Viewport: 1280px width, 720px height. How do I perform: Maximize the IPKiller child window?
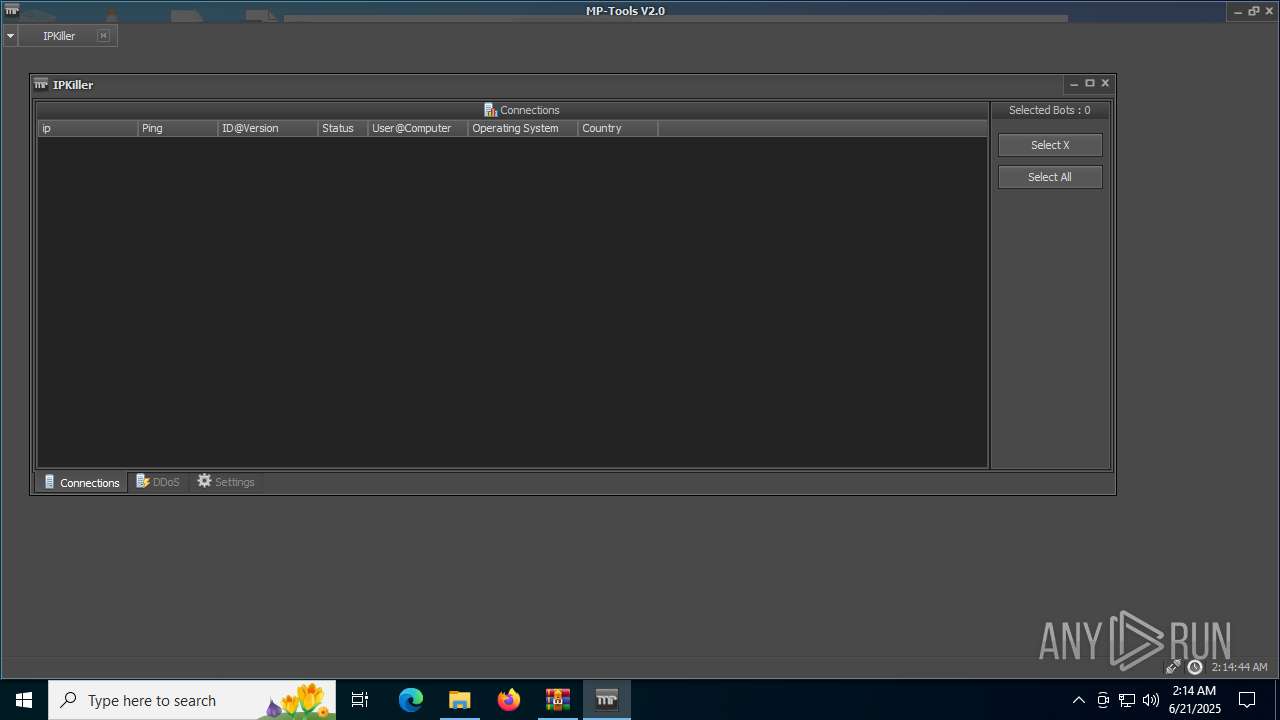(x=1090, y=84)
